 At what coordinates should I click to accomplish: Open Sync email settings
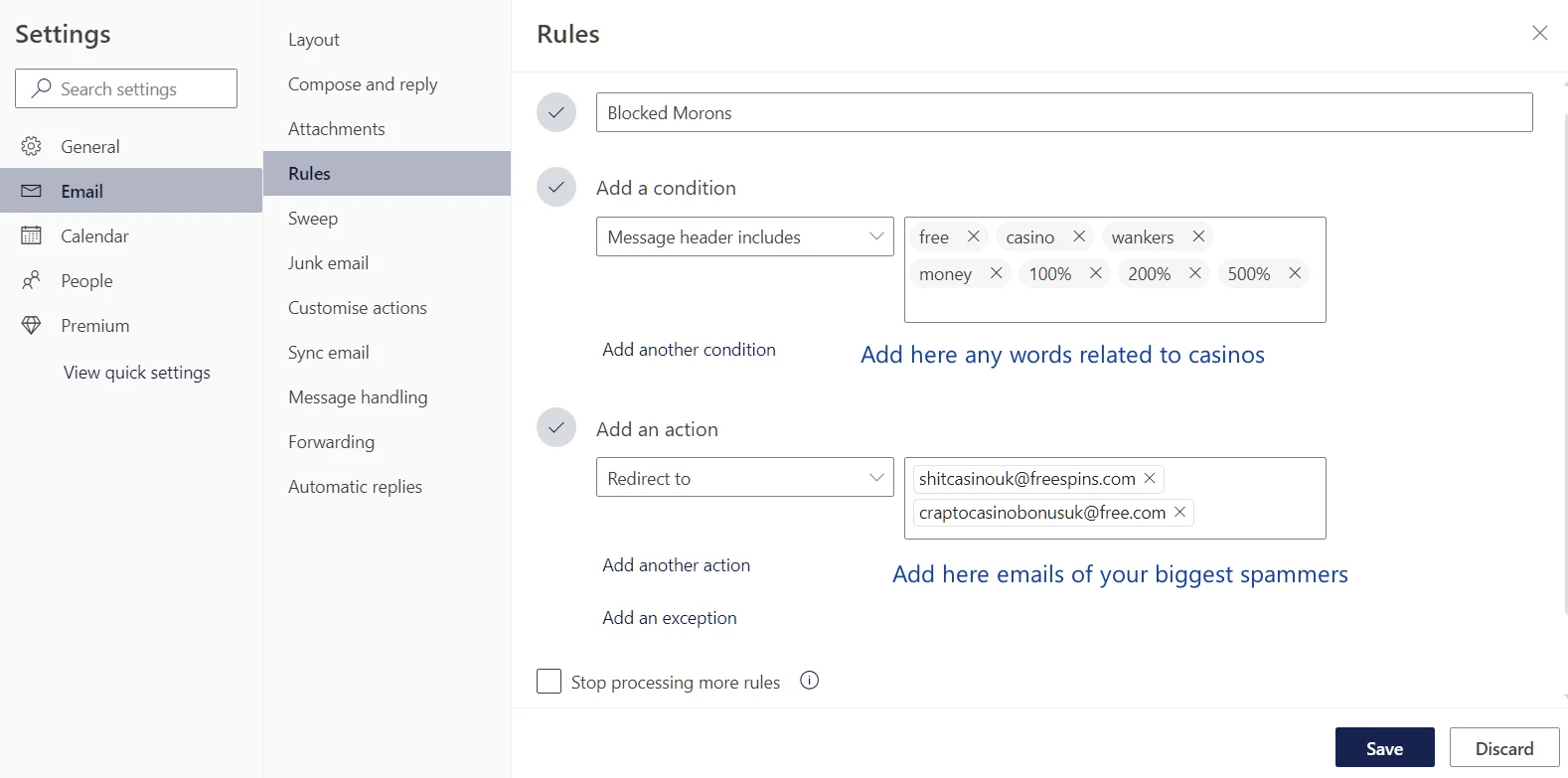388,353
